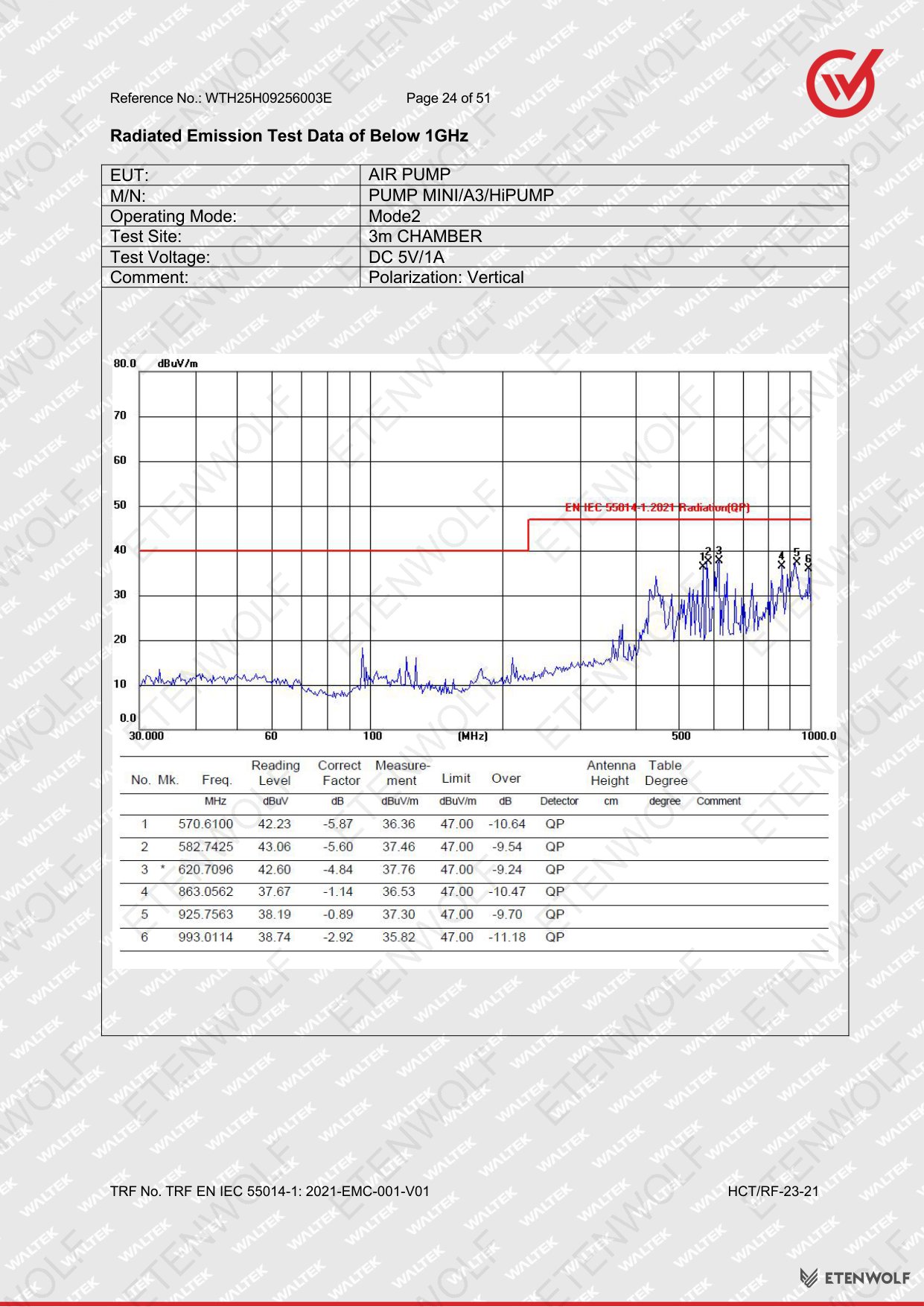This screenshot has height=1307, width=924.
Task: Click the 'Mode2' operating mode value
Action: 395,216
